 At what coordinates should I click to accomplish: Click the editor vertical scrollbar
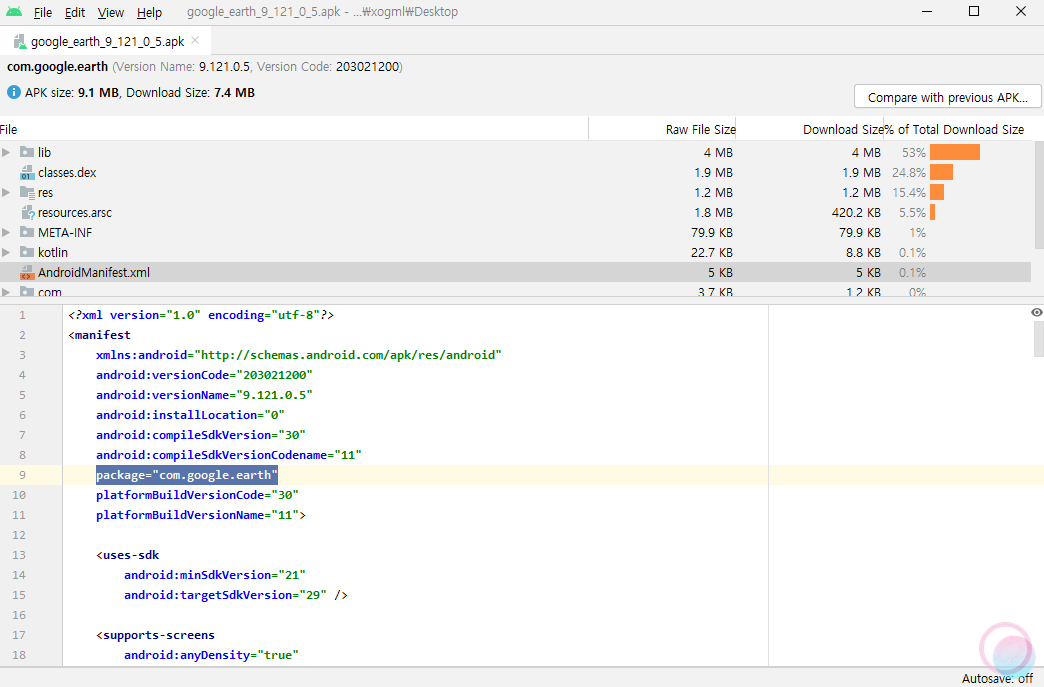point(1039,338)
